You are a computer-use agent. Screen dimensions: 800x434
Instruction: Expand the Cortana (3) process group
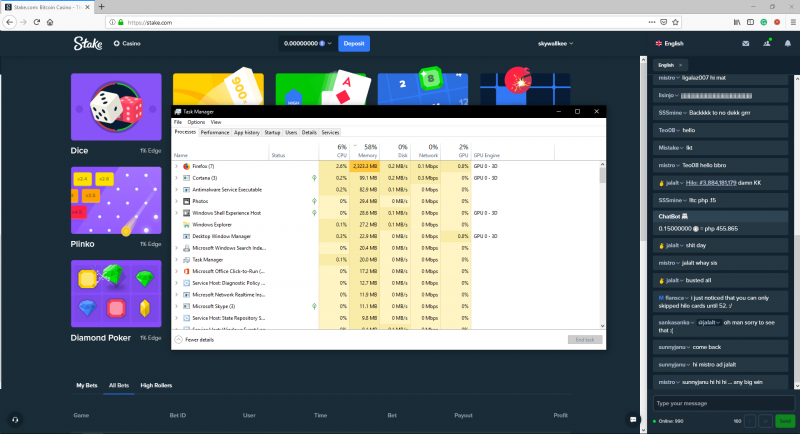coord(177,178)
